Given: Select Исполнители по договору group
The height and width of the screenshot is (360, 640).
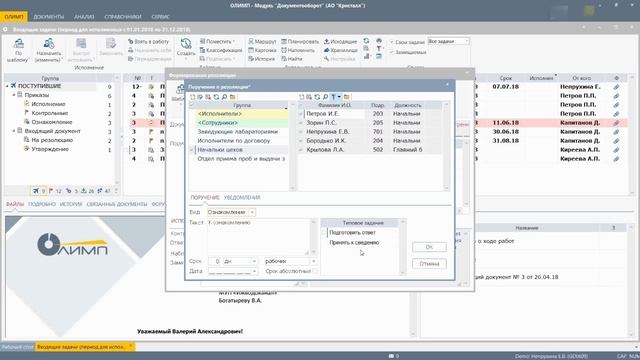Looking at the screenshot, I should [x=234, y=140].
